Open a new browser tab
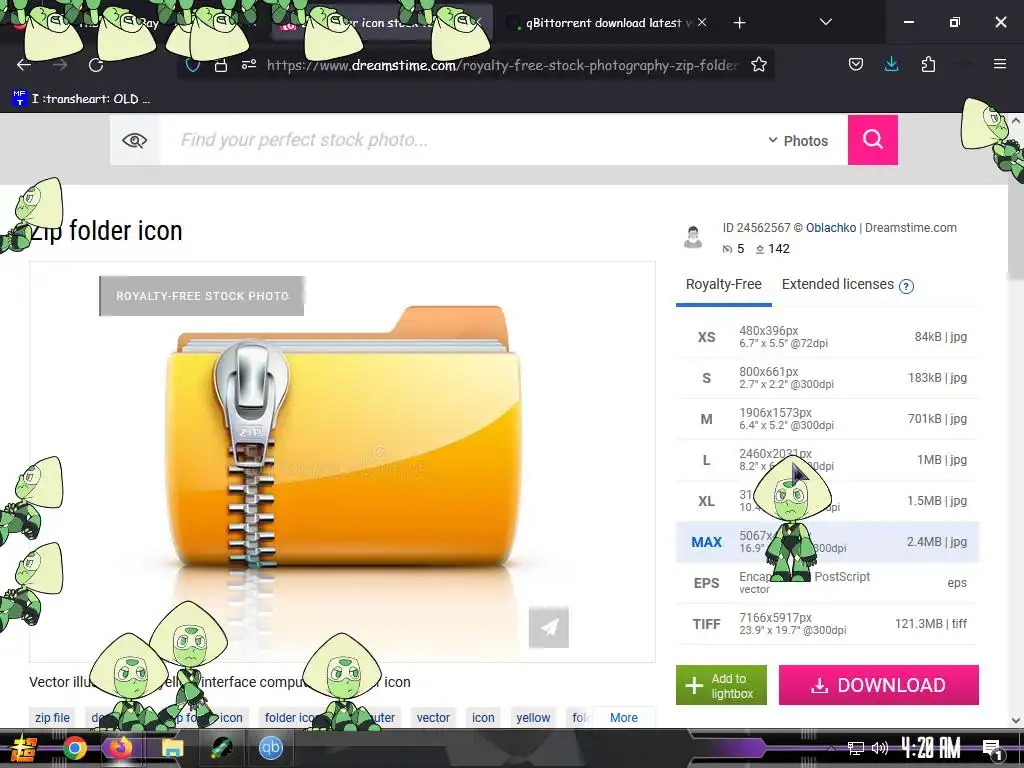1024x768 pixels. point(739,23)
